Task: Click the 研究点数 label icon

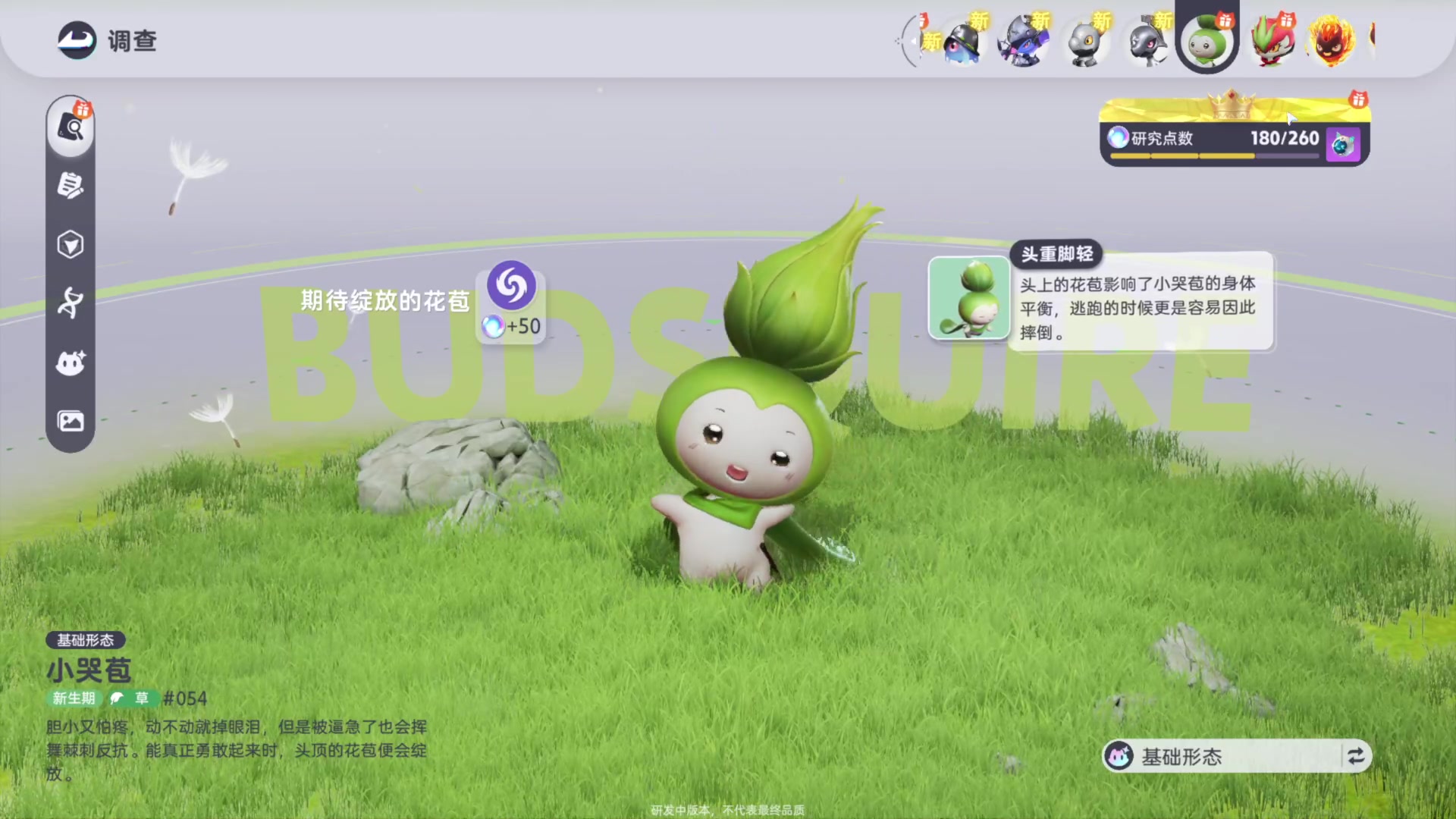Action: point(1118,137)
